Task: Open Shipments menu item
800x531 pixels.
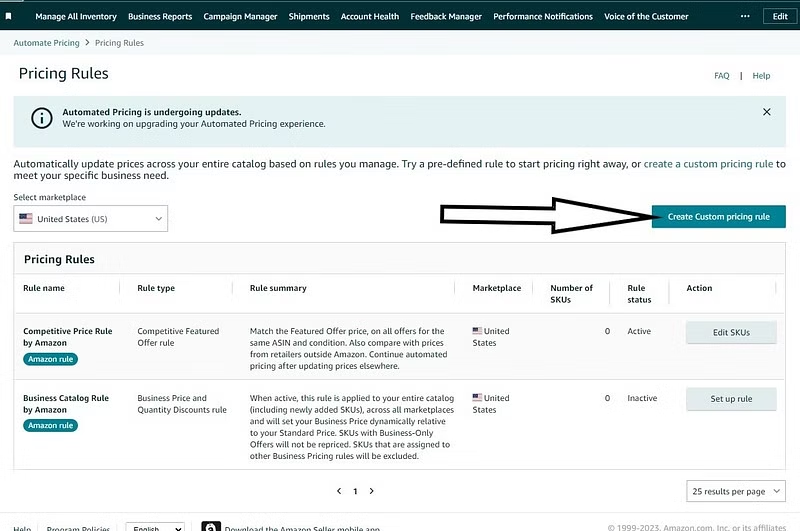Action: pos(309,16)
